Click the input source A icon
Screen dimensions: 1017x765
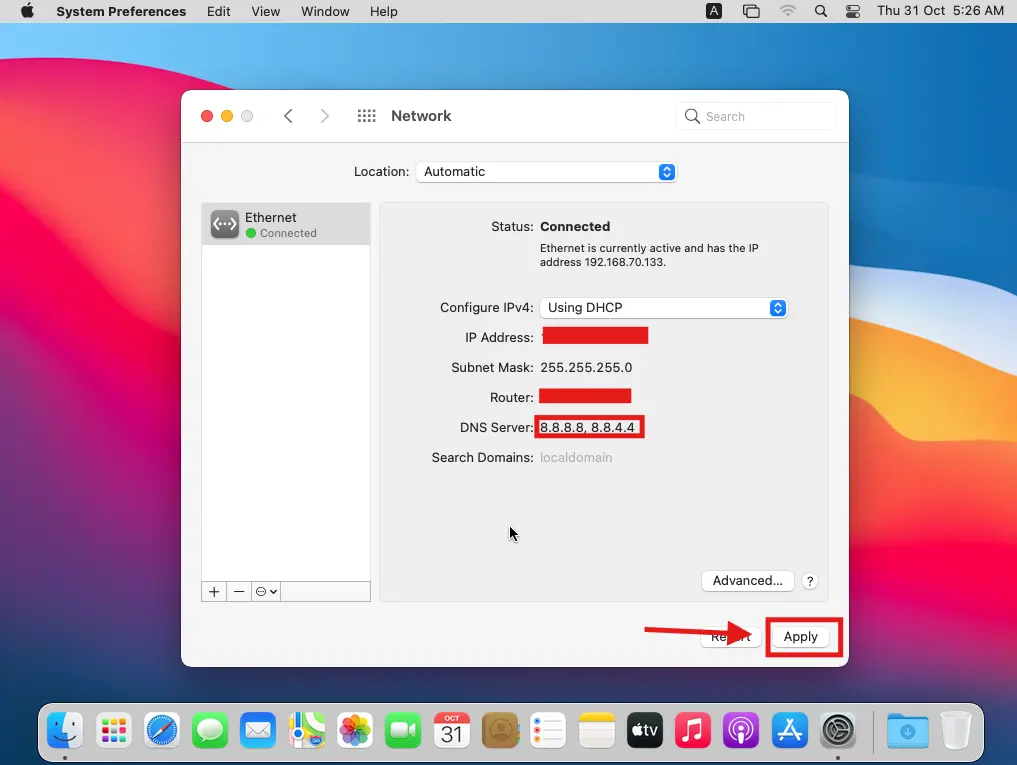click(x=713, y=11)
